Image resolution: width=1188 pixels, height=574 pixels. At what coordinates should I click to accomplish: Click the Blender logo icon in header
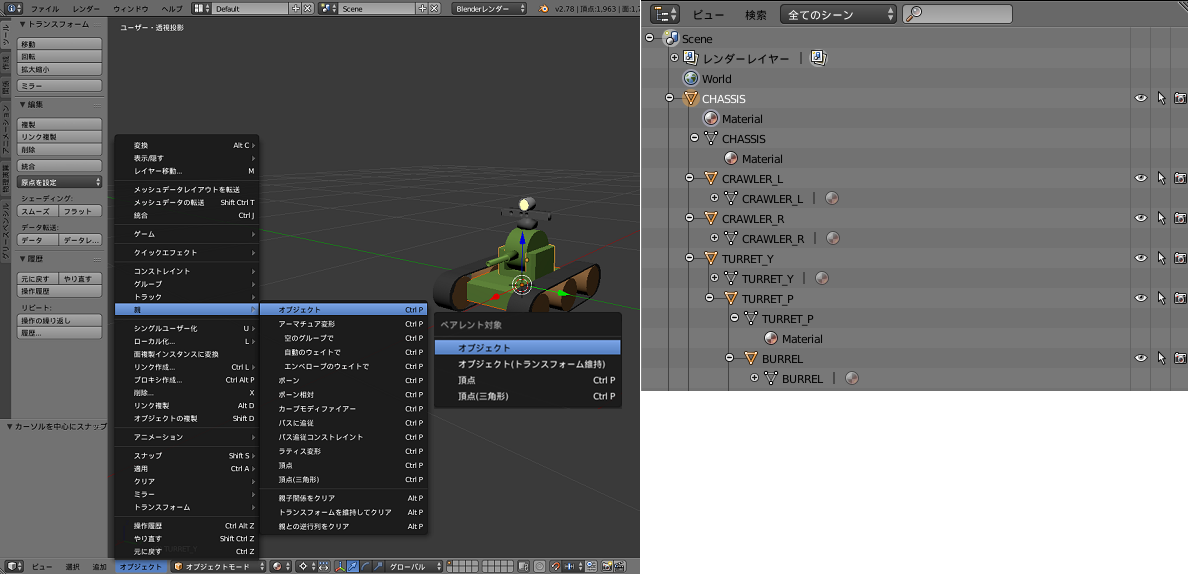[541, 8]
